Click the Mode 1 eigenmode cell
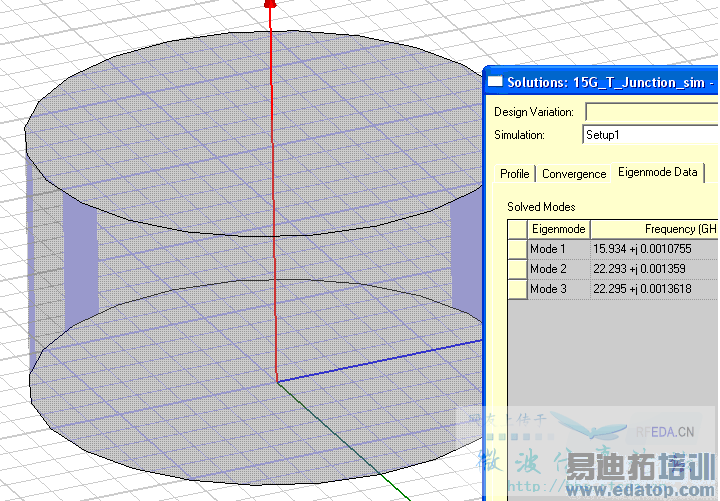 point(557,249)
